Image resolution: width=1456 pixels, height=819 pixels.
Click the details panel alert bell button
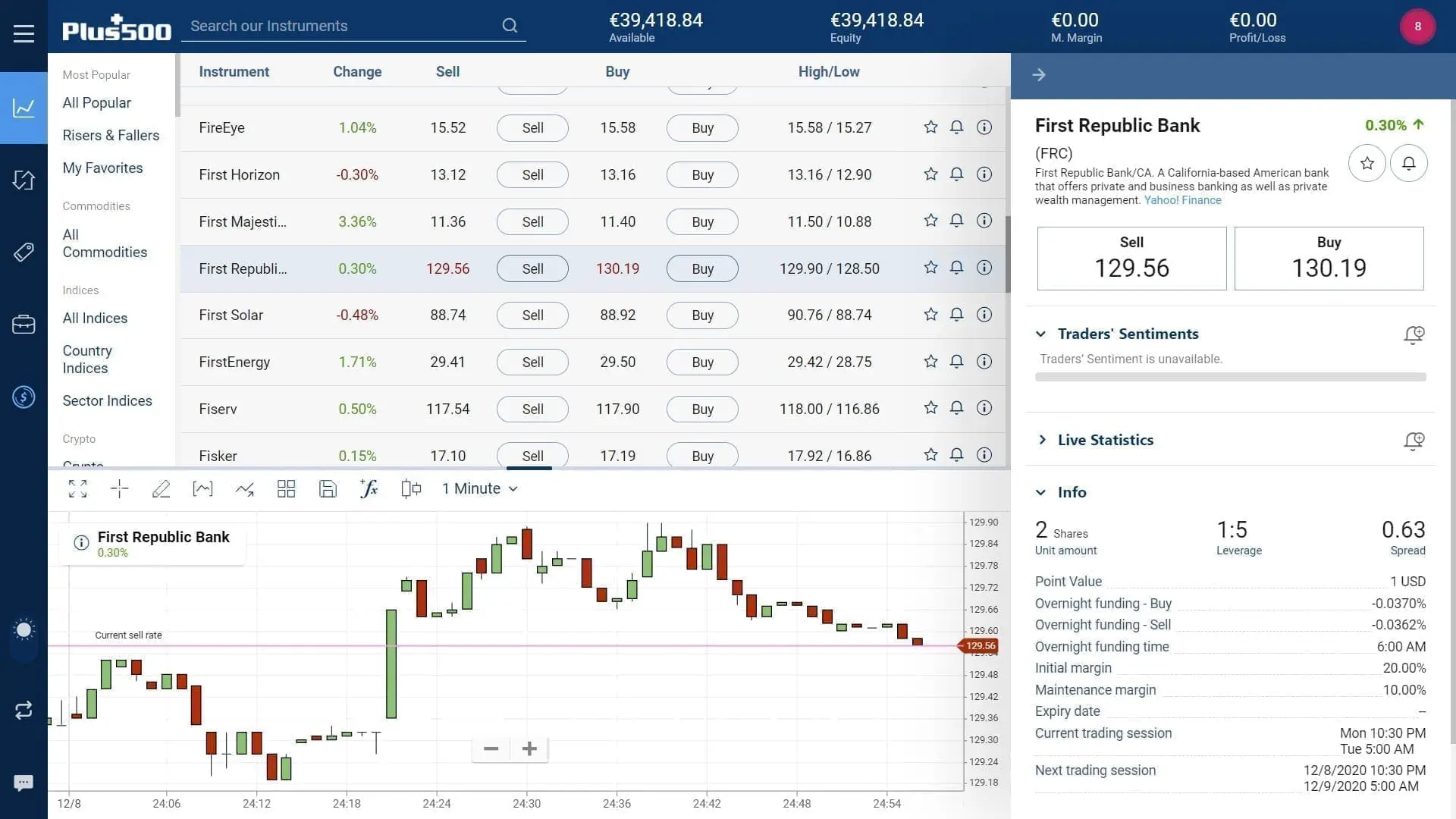(1409, 163)
